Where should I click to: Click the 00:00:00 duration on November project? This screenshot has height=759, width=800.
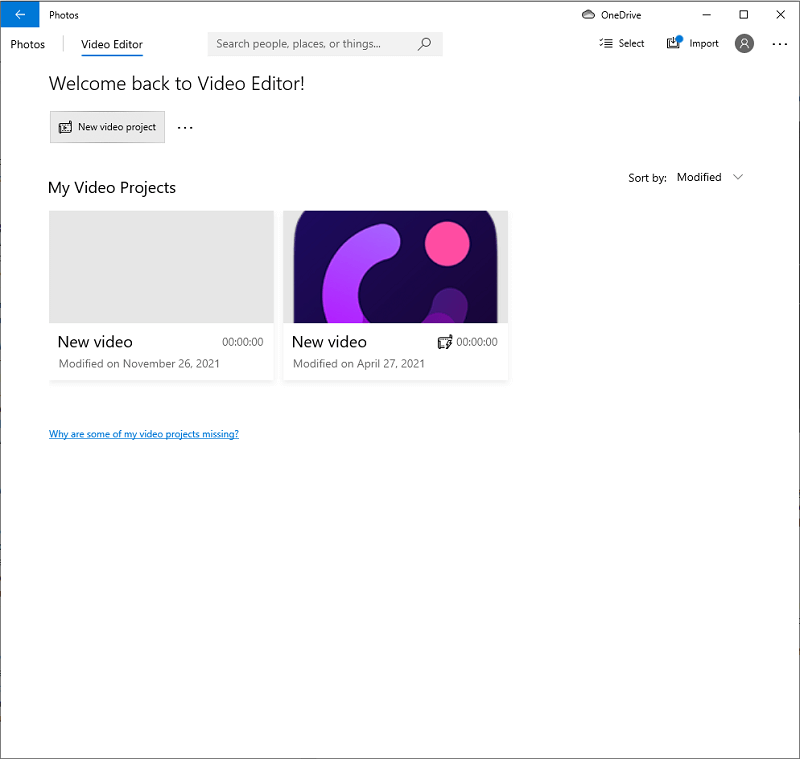tap(243, 342)
